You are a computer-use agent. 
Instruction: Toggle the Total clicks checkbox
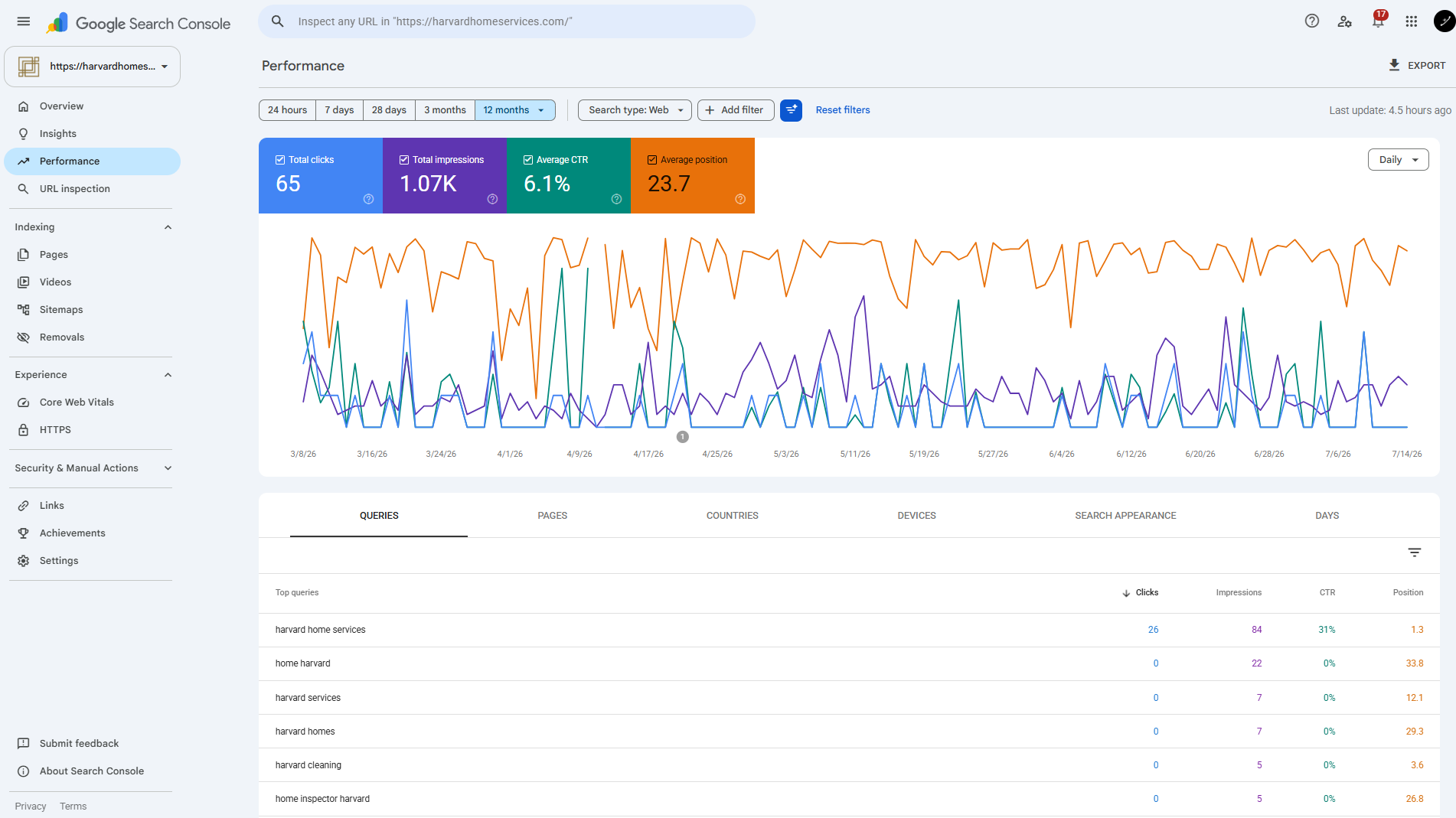[280, 160]
